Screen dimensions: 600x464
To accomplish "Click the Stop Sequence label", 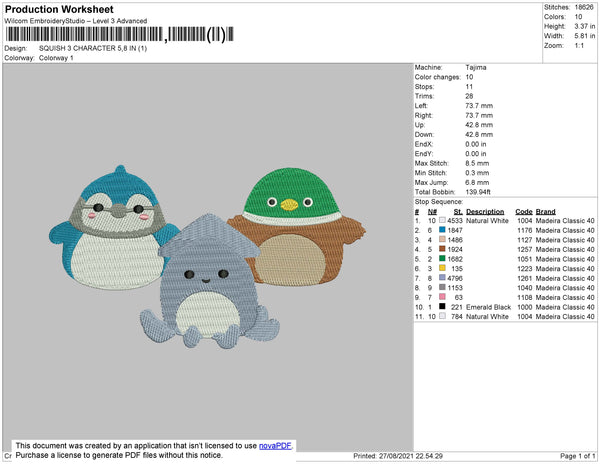I will 439,202.
